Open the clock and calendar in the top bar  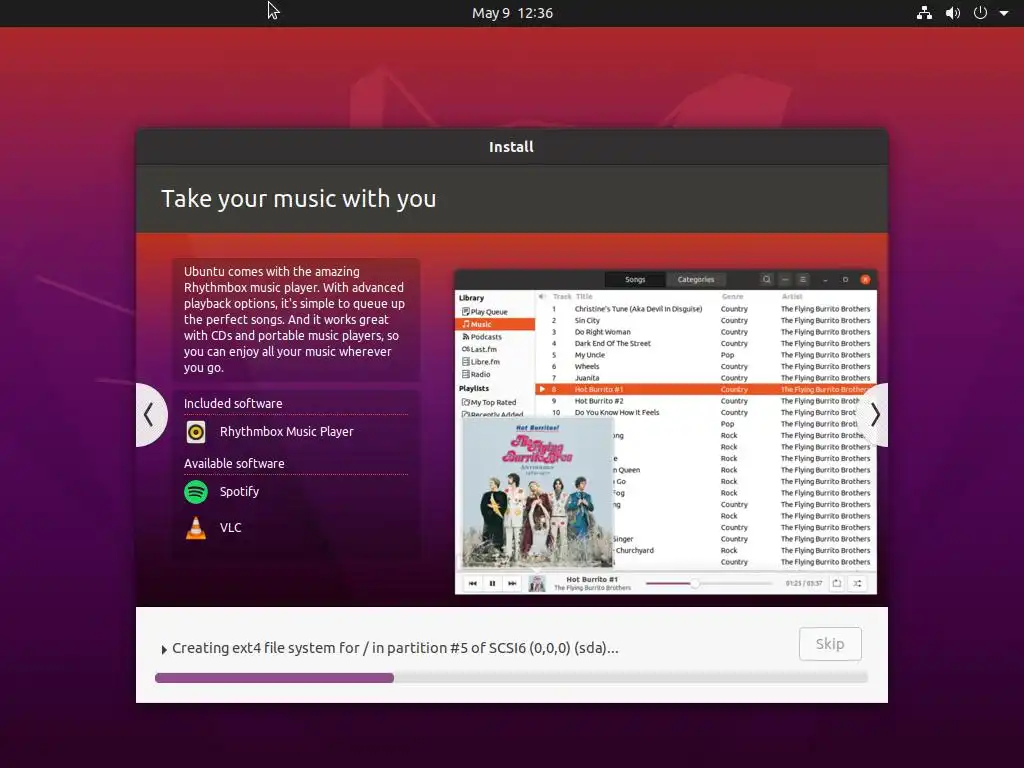512,13
